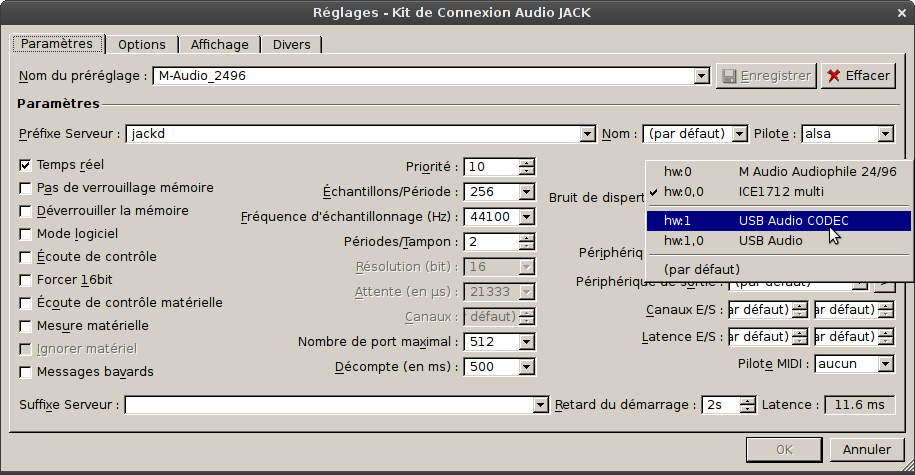Image resolution: width=915 pixels, height=475 pixels.
Task: Pick (par défaut) in device menu
Action: click(779, 270)
